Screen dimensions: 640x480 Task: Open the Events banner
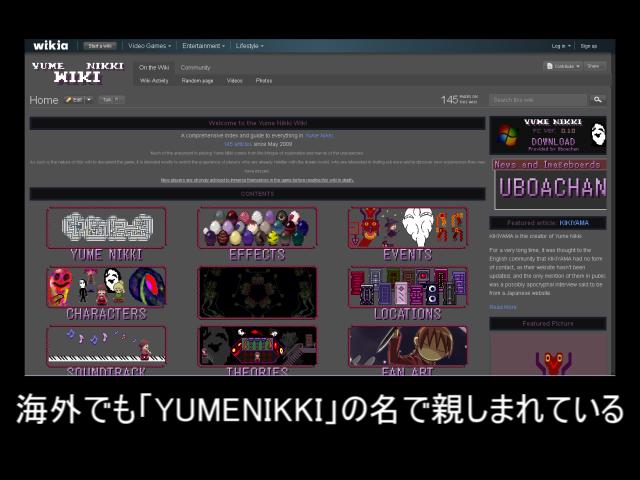407,228
